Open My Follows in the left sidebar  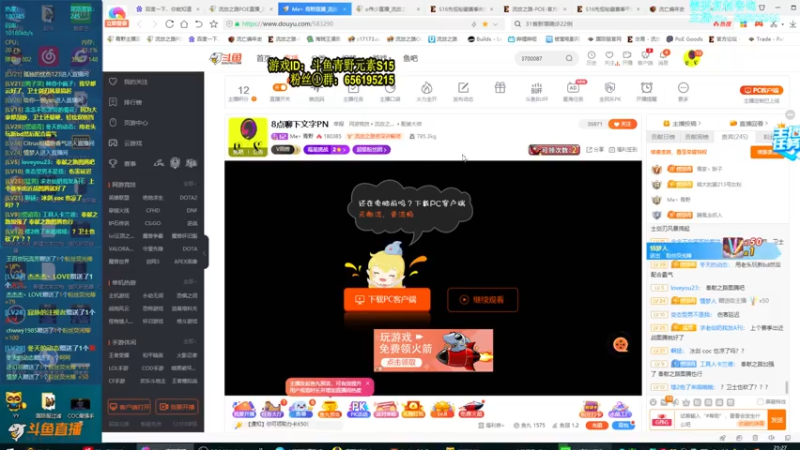point(130,82)
